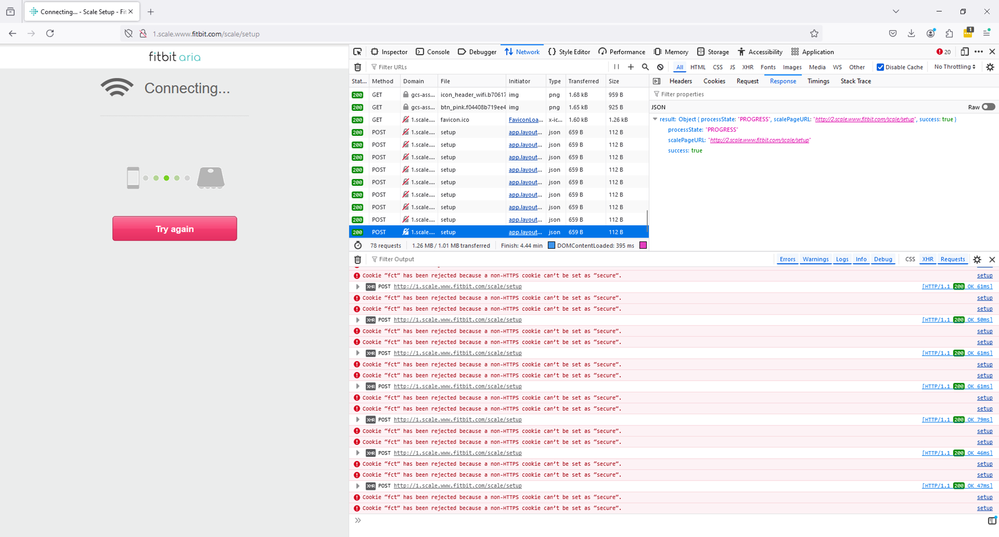Toggle the Raw switch in the JSON response
999x537 pixels.
pyautogui.click(x=988, y=106)
